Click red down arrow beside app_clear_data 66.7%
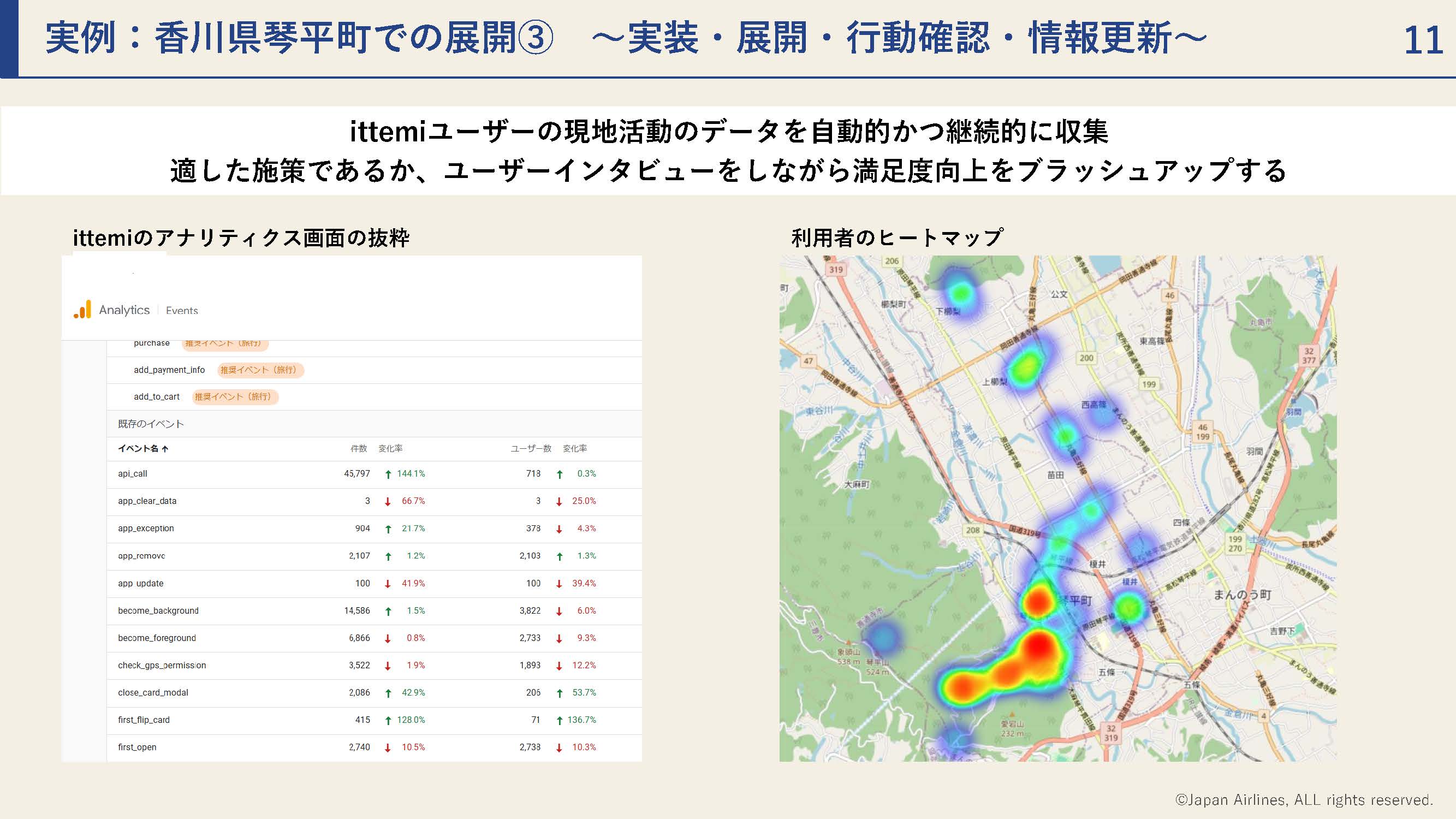The width and height of the screenshot is (1456, 819). click(x=388, y=501)
